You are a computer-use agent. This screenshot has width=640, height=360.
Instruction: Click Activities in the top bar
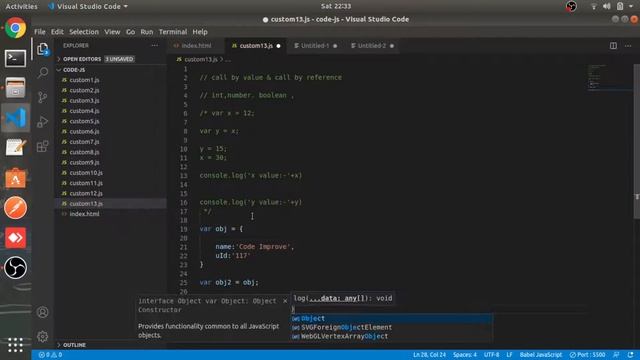tap(21, 7)
